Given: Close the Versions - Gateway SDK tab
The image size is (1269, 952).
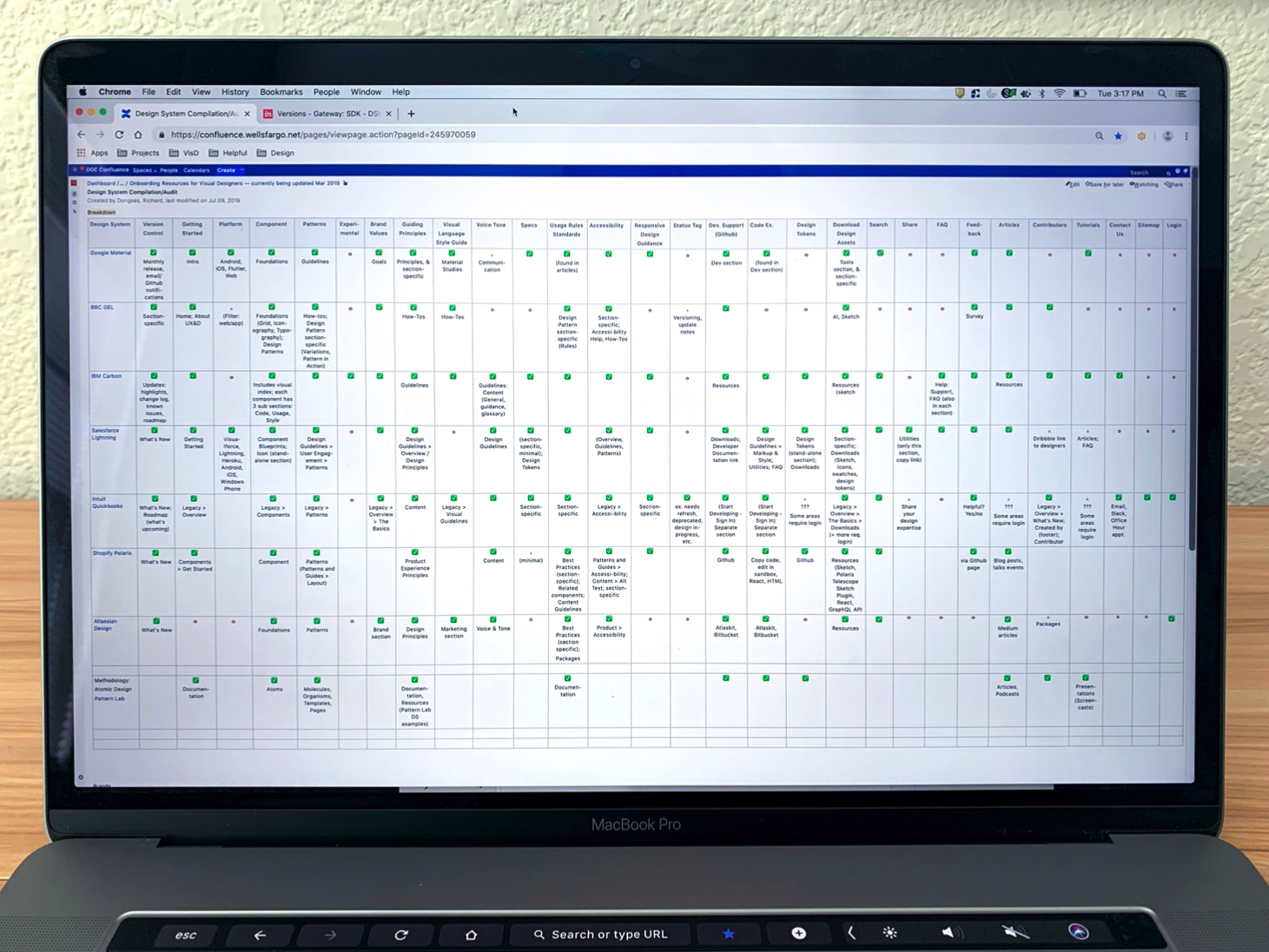Looking at the screenshot, I should (388, 114).
